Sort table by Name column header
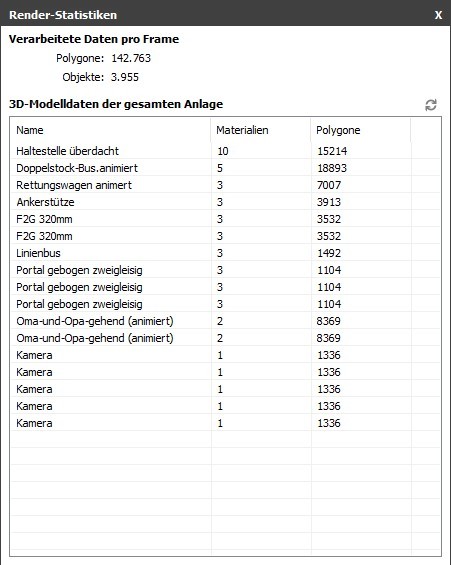The height and width of the screenshot is (565, 451). 111,130
